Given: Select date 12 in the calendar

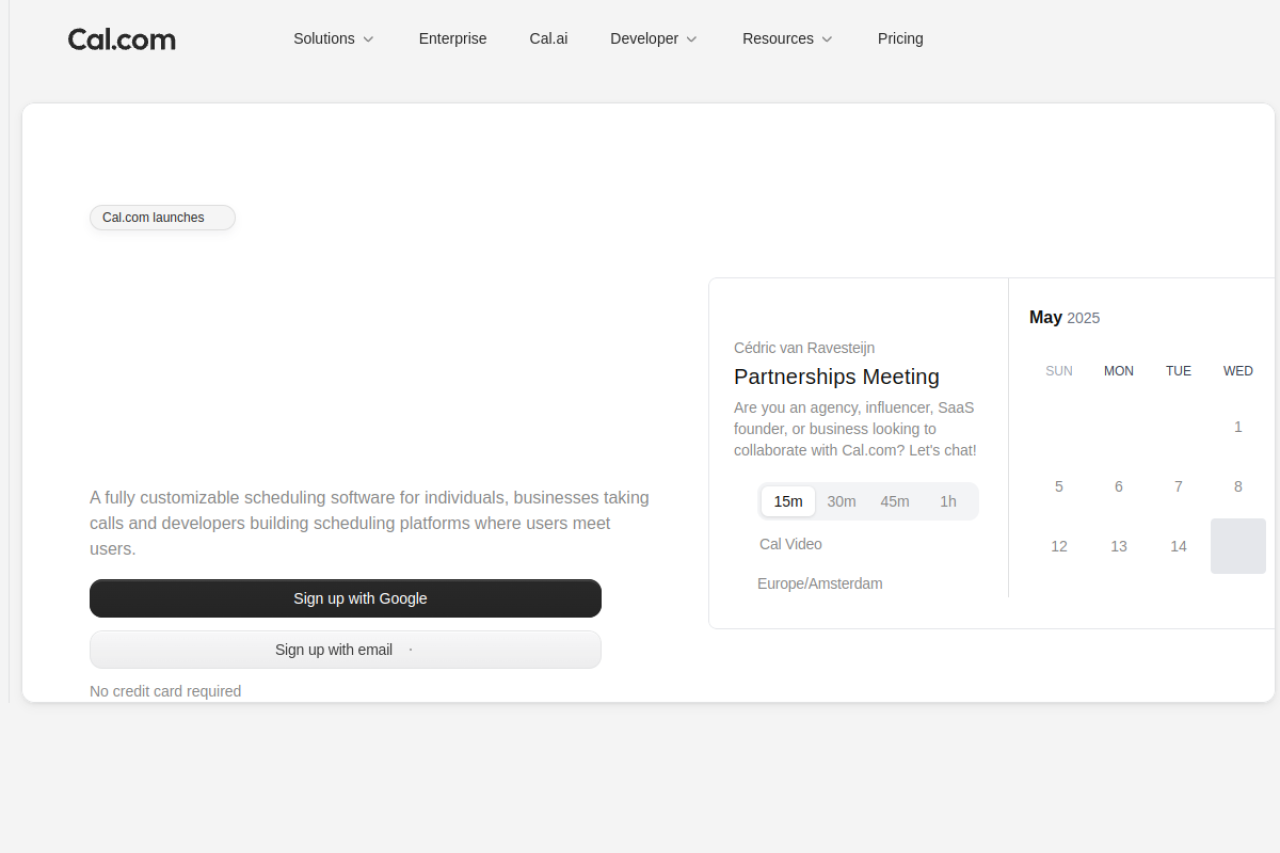Looking at the screenshot, I should point(1059,546).
